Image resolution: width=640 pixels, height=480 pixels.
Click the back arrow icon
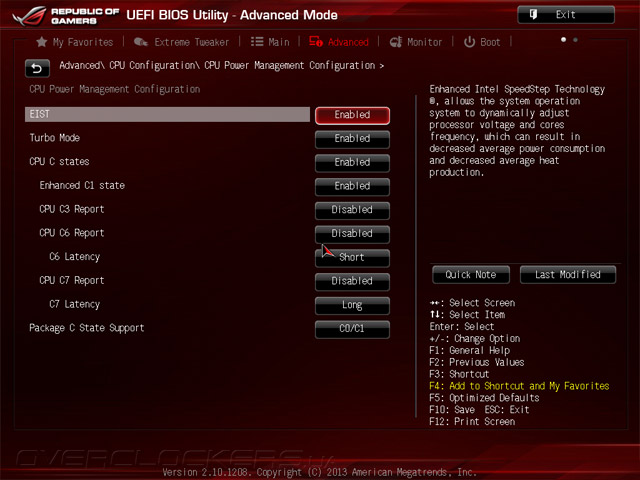point(37,69)
